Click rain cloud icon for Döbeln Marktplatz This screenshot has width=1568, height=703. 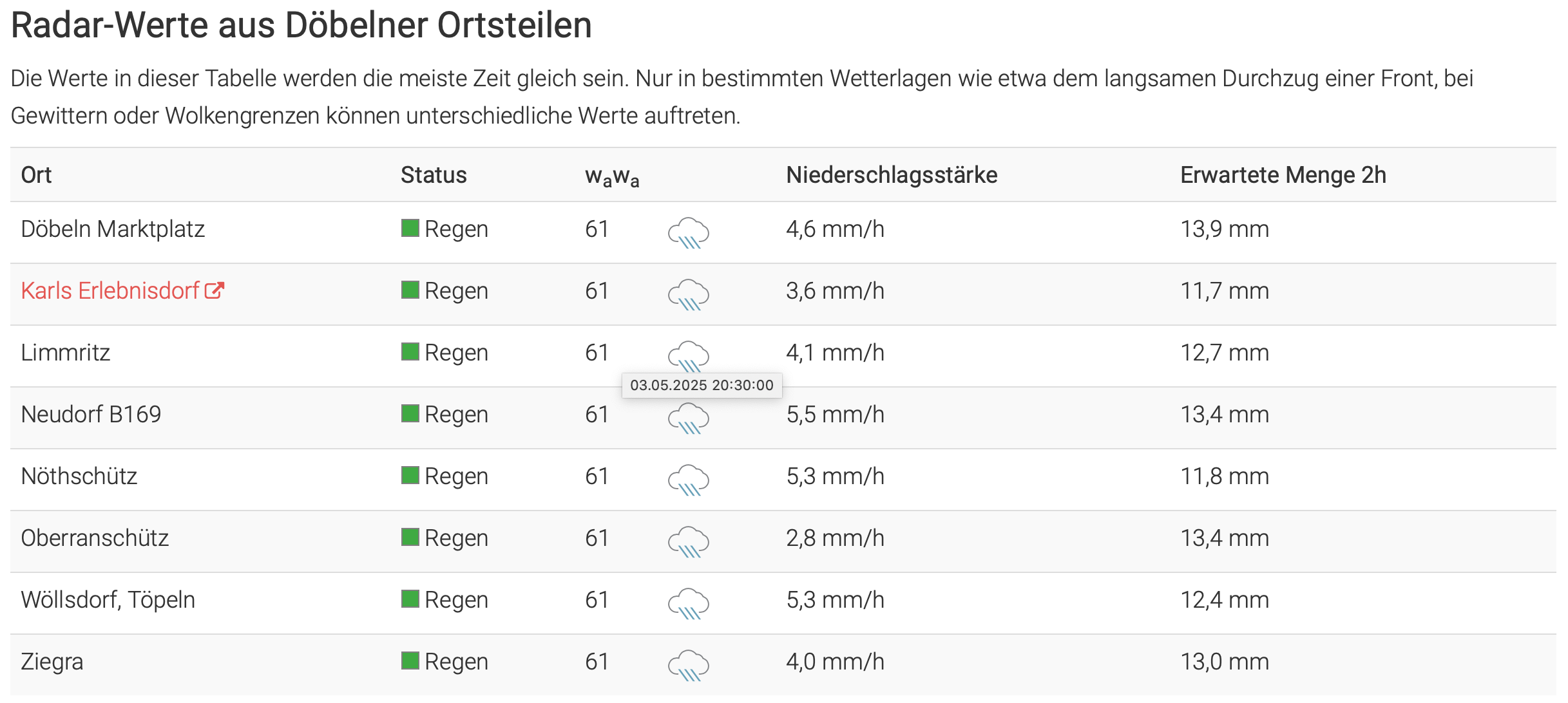pyautogui.click(x=688, y=233)
